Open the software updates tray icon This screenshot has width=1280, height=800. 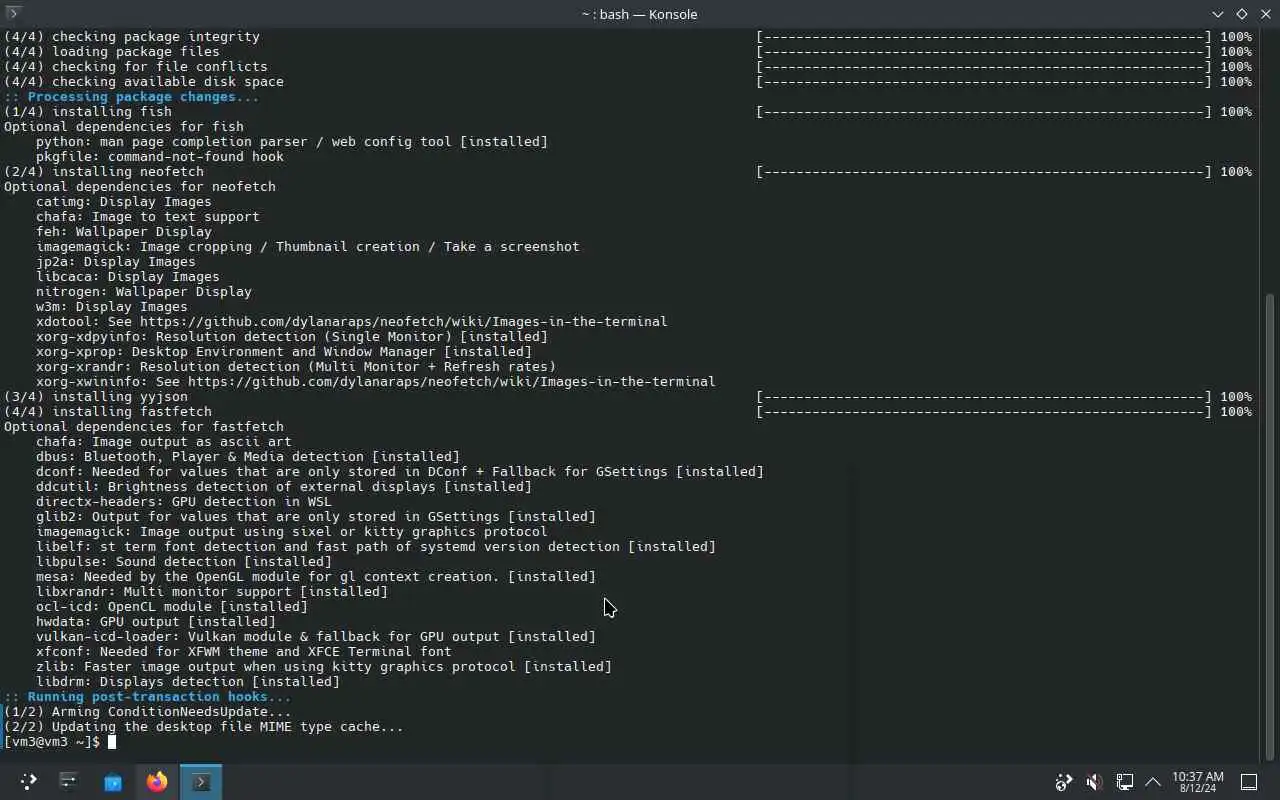(x=1064, y=782)
